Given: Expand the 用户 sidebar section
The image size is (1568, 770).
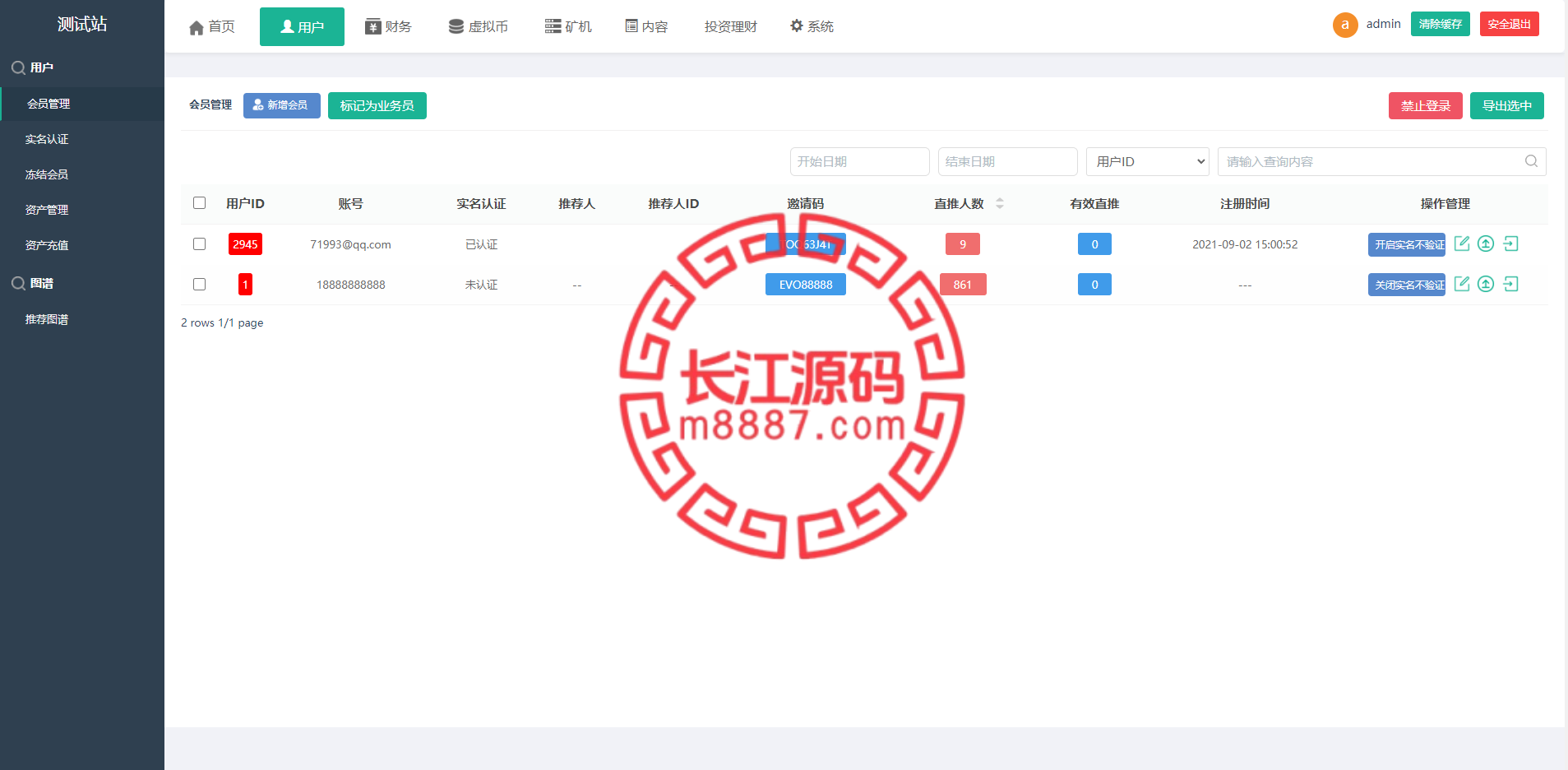Looking at the screenshot, I should [x=33, y=67].
